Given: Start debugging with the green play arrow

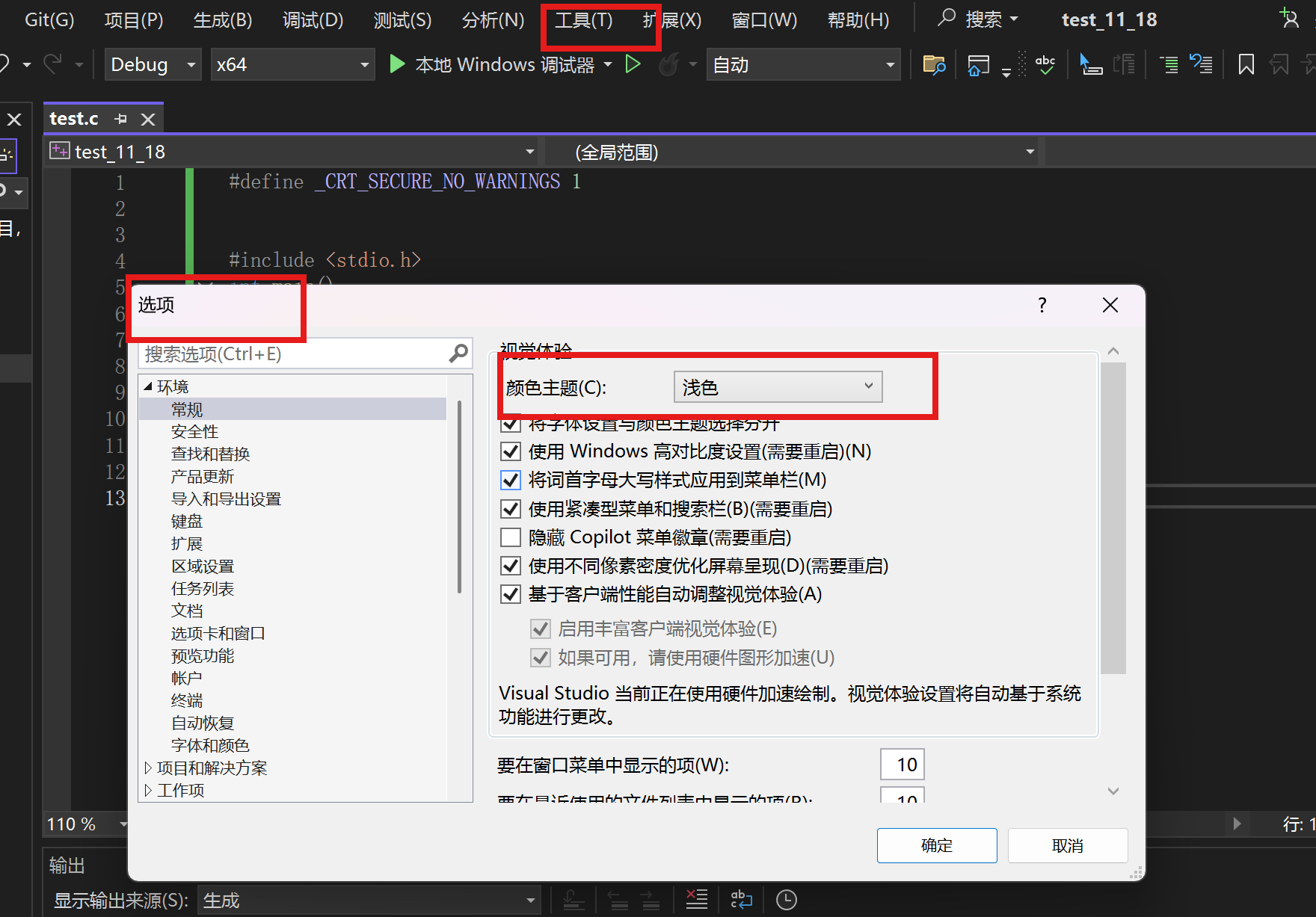Looking at the screenshot, I should [x=397, y=64].
